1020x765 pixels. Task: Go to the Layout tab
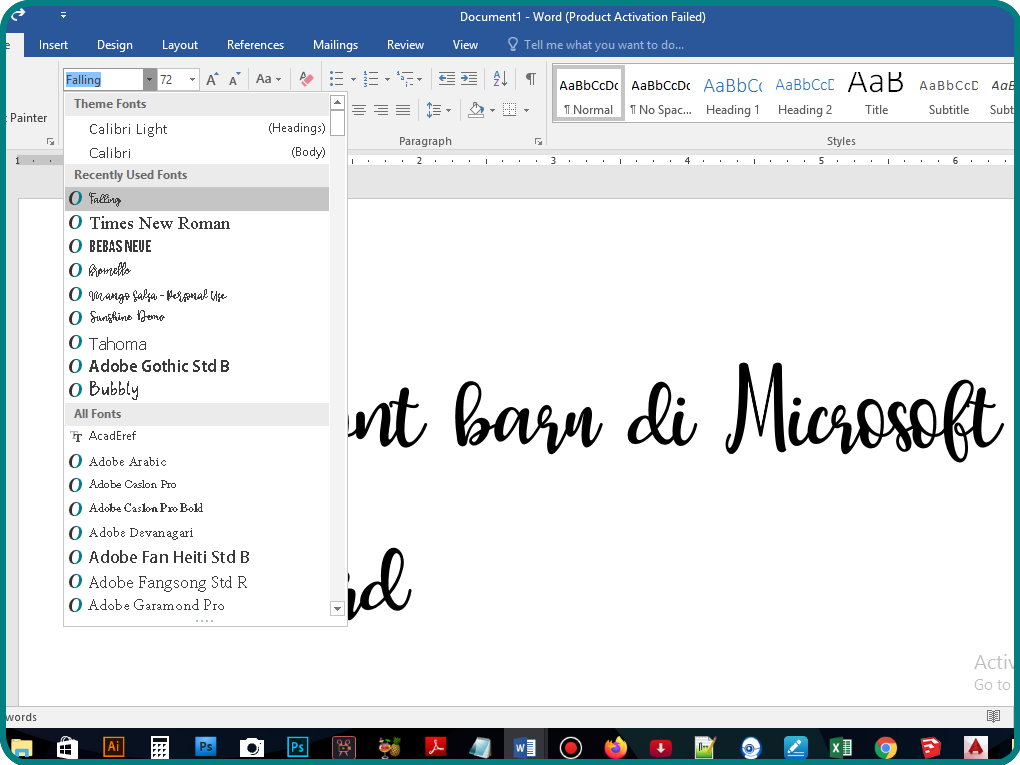(x=180, y=45)
